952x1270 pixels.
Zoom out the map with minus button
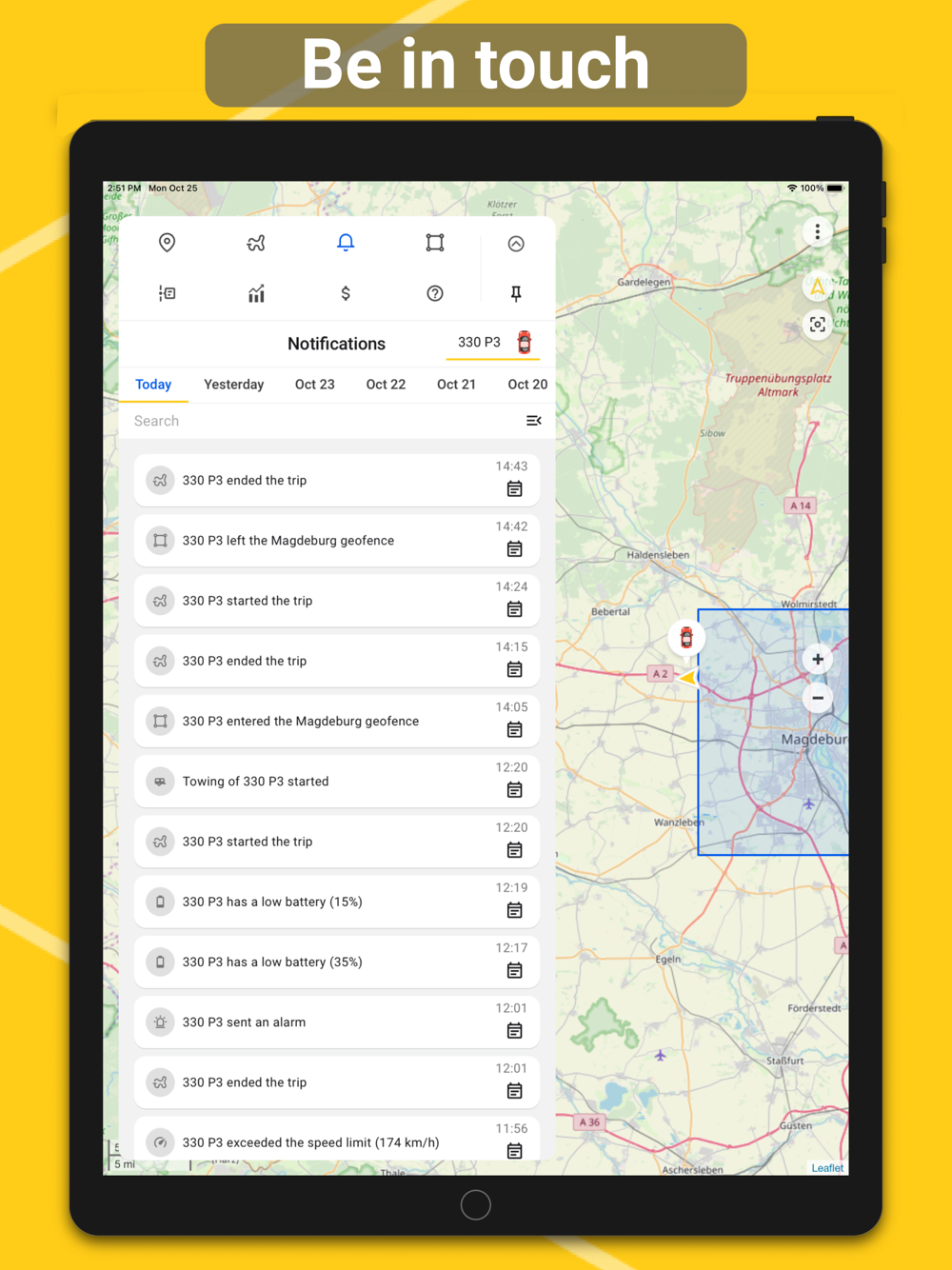coord(818,698)
